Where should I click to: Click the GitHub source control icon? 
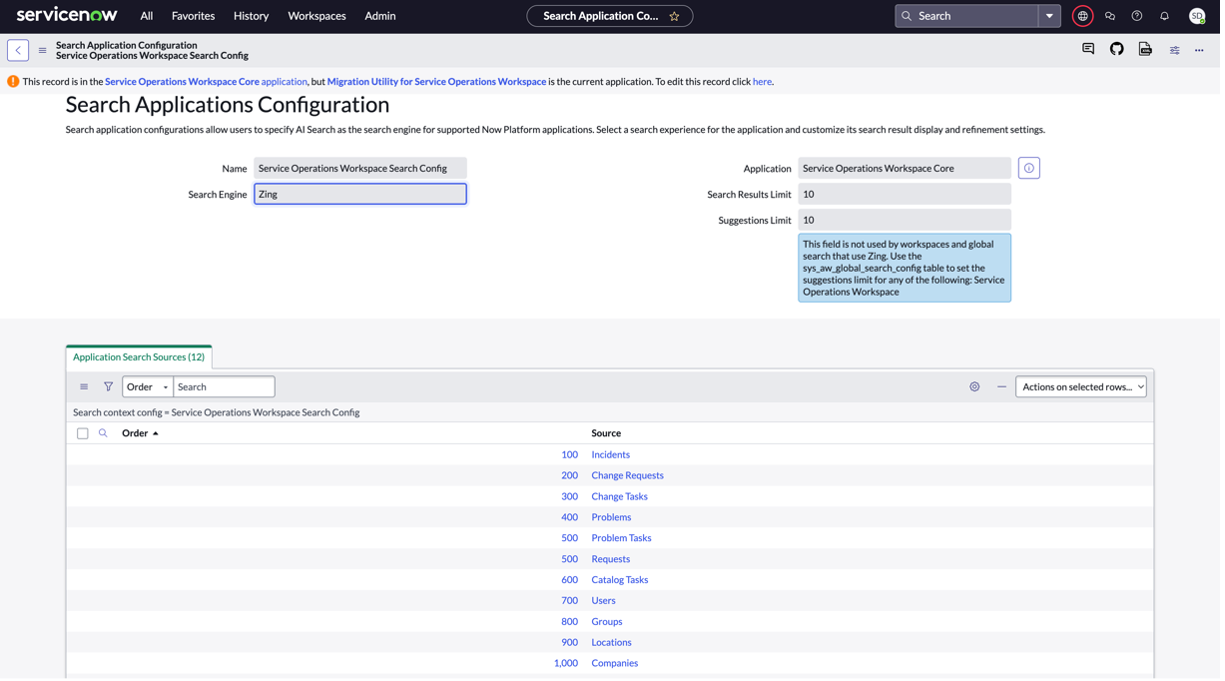[1121, 49]
